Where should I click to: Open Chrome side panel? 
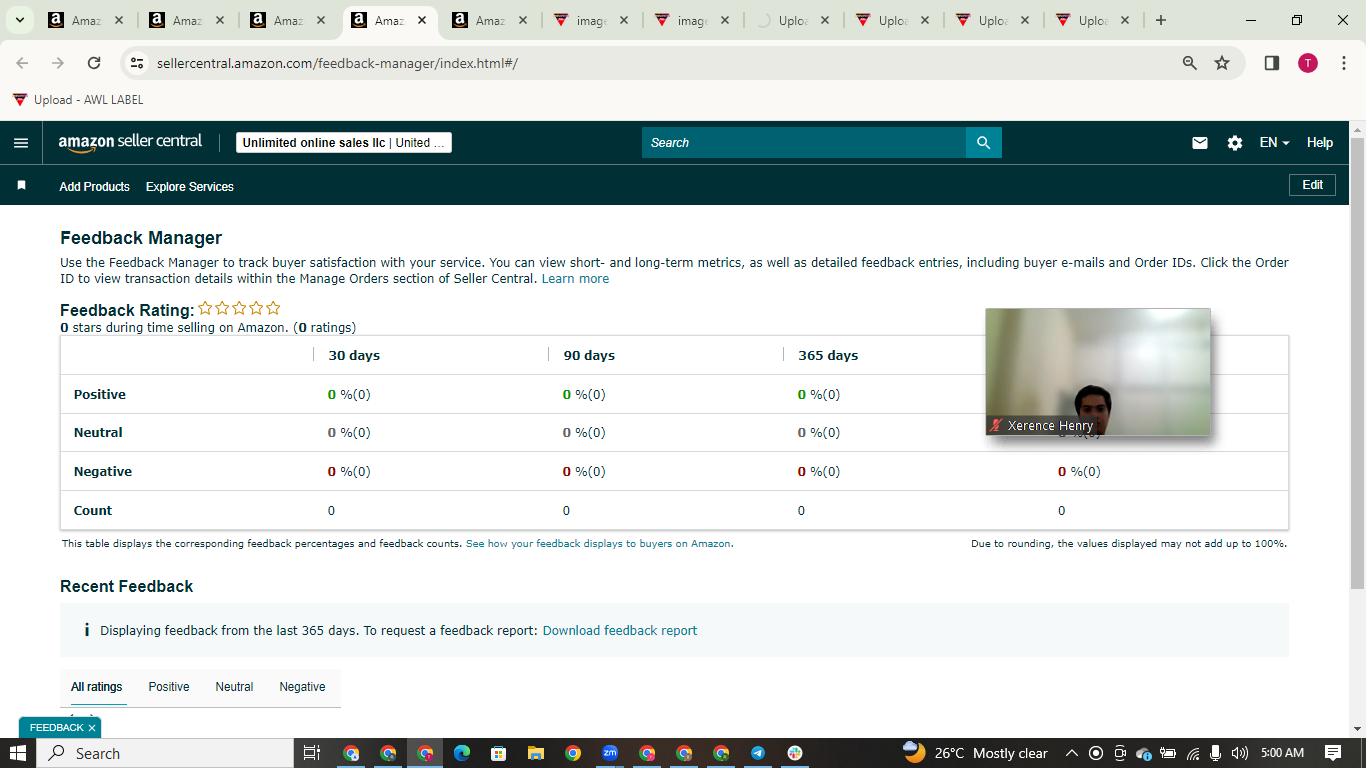(1272, 63)
